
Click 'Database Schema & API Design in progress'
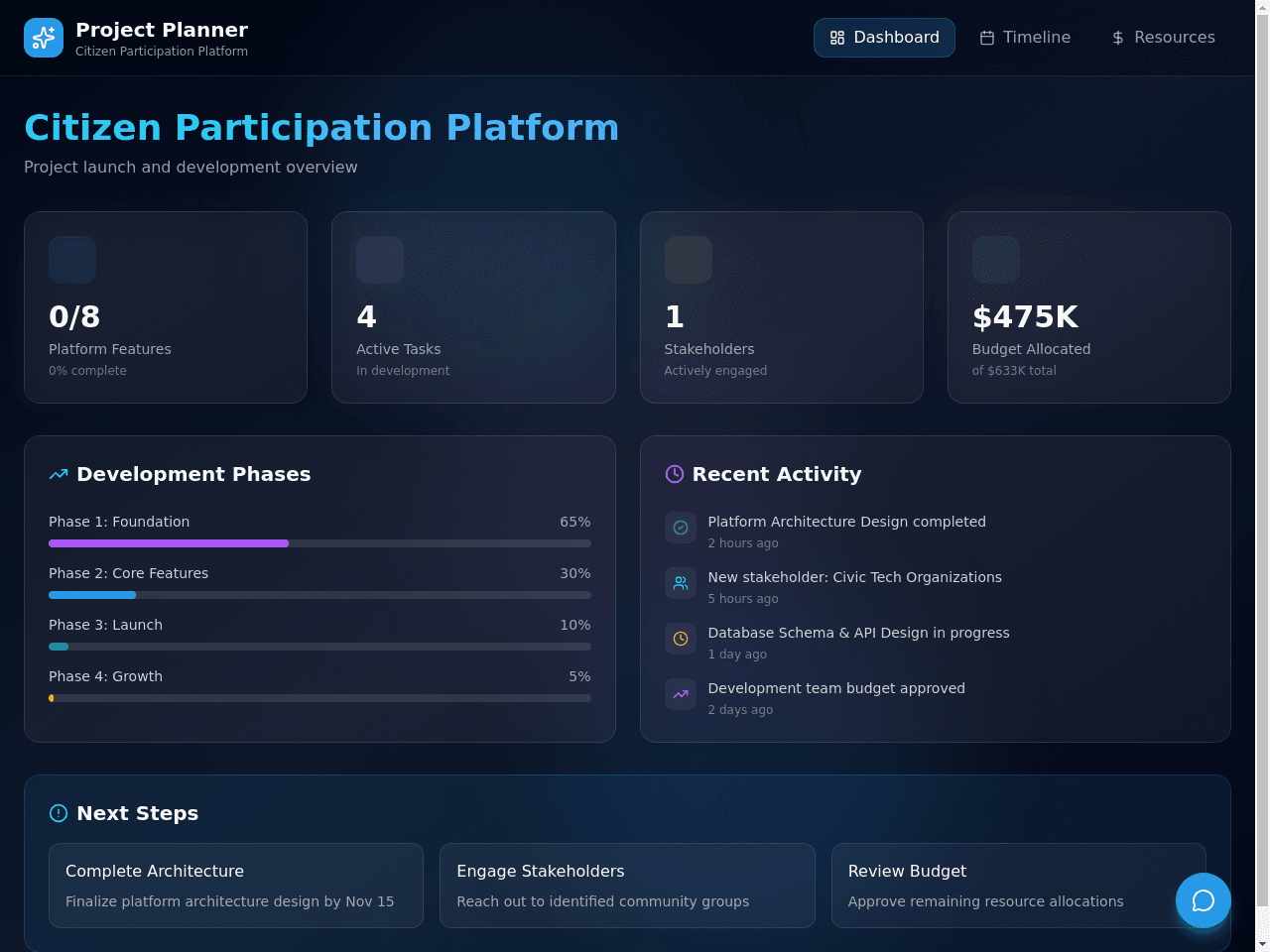click(858, 633)
